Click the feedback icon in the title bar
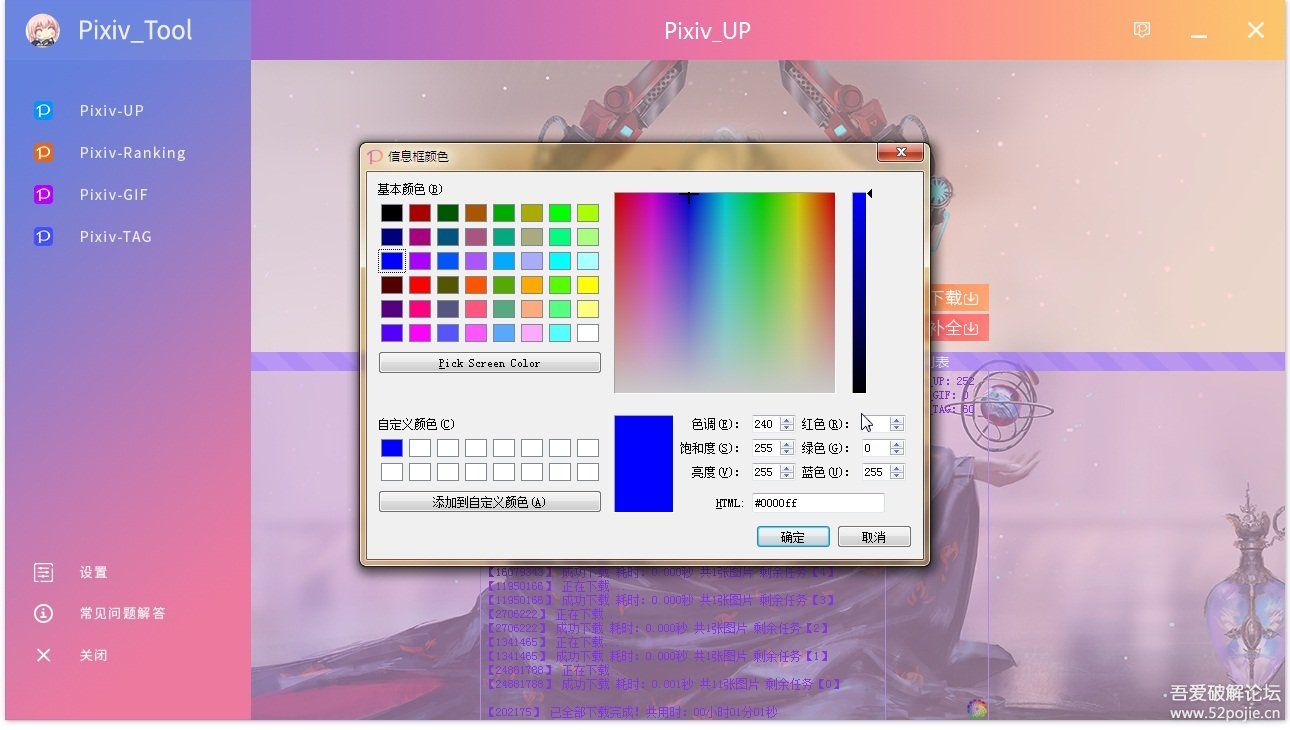 click(x=1142, y=30)
